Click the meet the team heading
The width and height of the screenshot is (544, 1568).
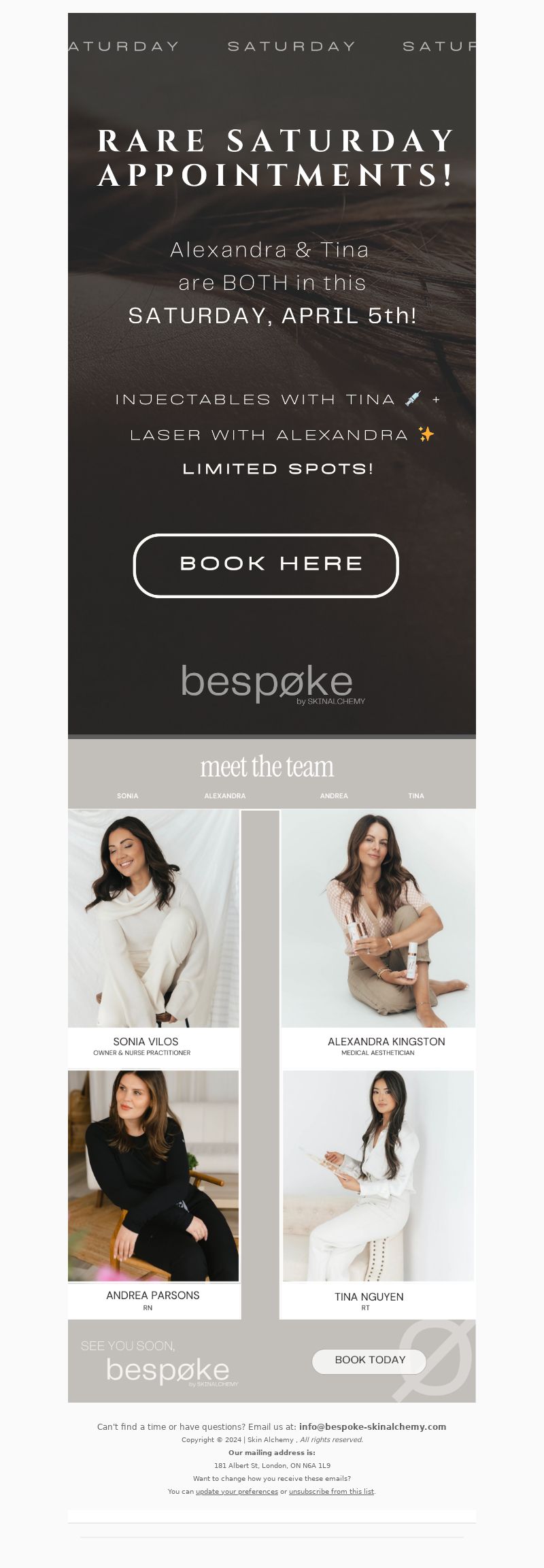267,767
